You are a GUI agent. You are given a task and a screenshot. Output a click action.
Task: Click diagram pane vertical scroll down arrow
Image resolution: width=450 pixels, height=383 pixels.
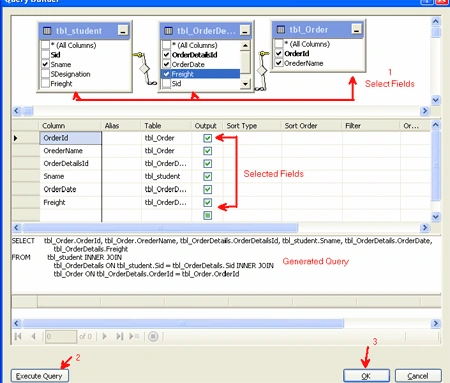tap(436, 100)
